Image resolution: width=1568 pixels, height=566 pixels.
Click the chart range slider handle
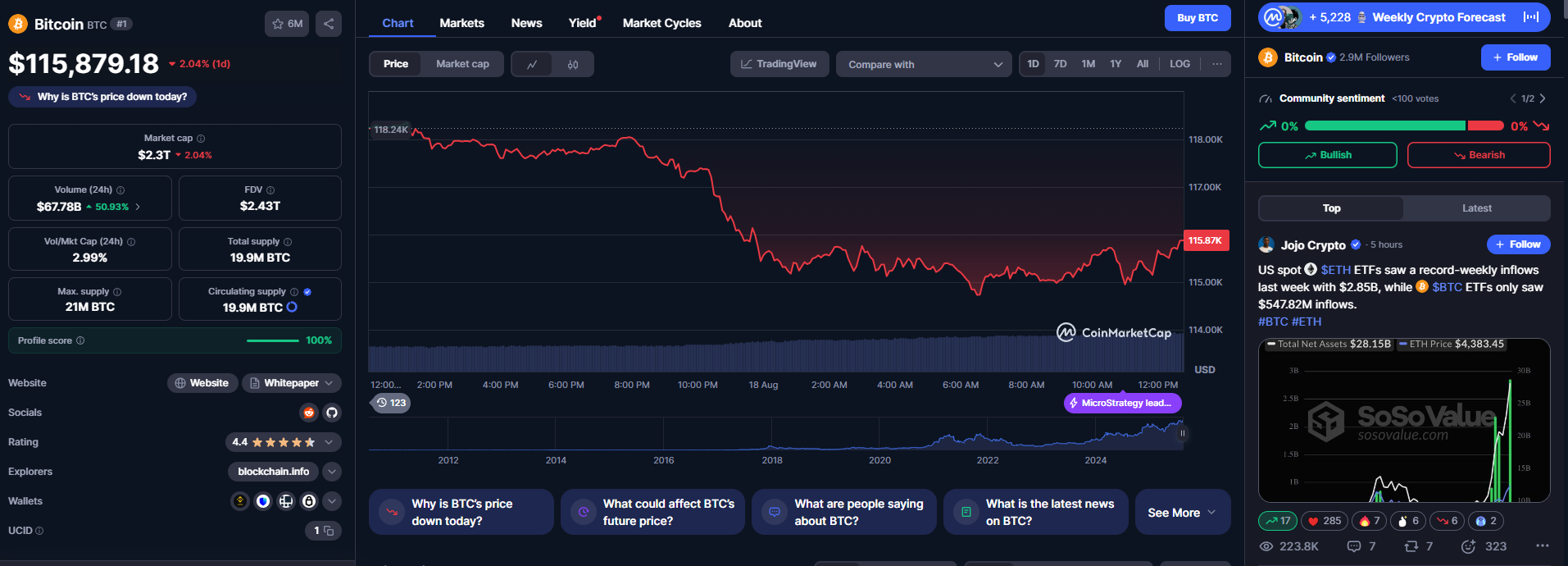pyautogui.click(x=1182, y=433)
